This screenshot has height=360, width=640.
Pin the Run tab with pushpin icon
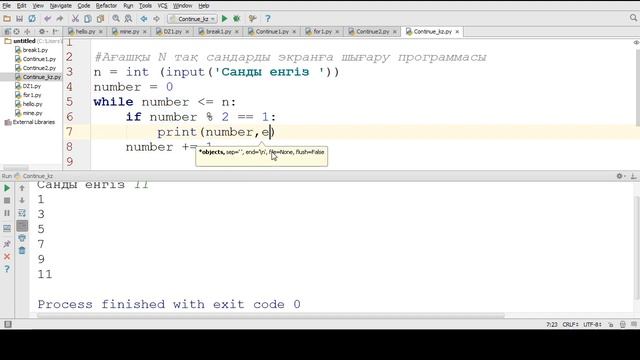tap(7, 244)
